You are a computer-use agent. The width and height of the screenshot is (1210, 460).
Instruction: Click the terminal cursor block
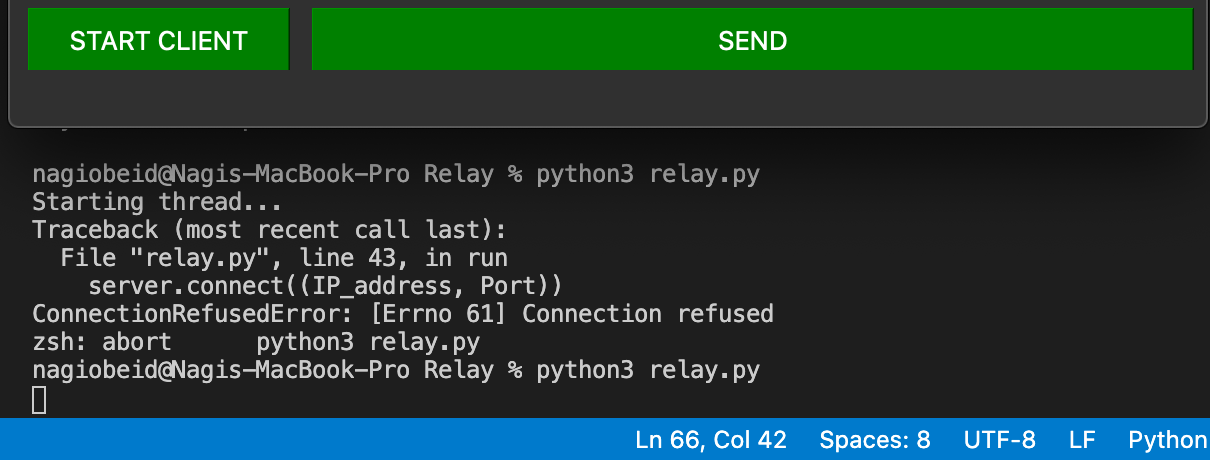click(x=39, y=400)
